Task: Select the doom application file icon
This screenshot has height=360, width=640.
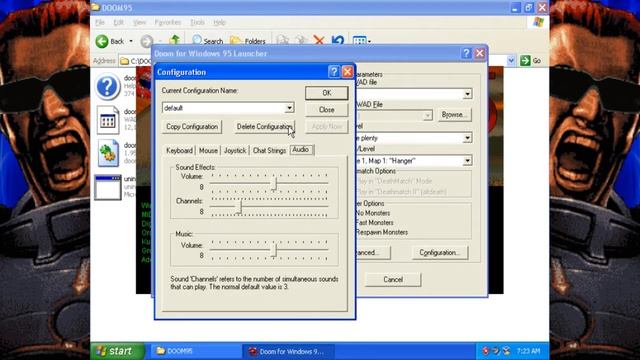Action: pyautogui.click(x=108, y=153)
